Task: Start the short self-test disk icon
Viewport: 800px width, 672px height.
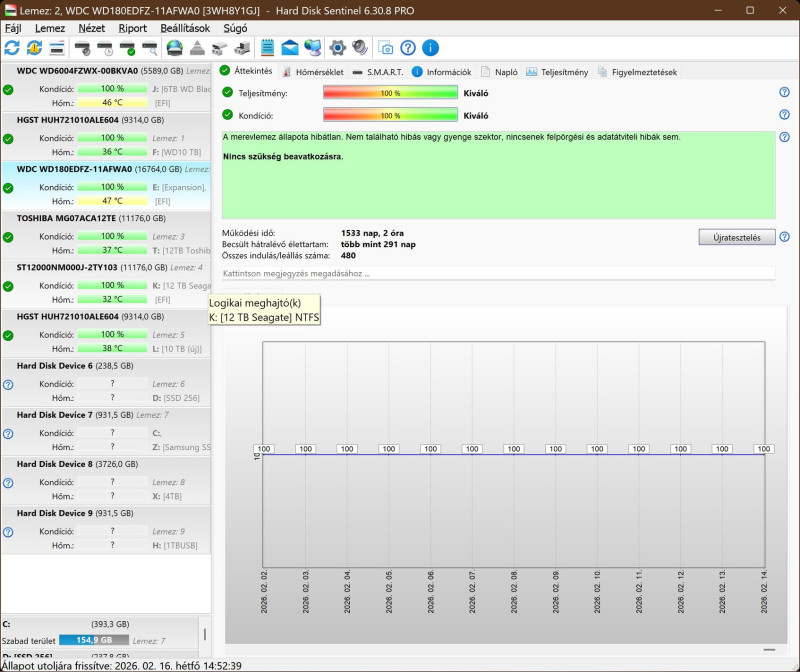Action: click(x=82, y=48)
